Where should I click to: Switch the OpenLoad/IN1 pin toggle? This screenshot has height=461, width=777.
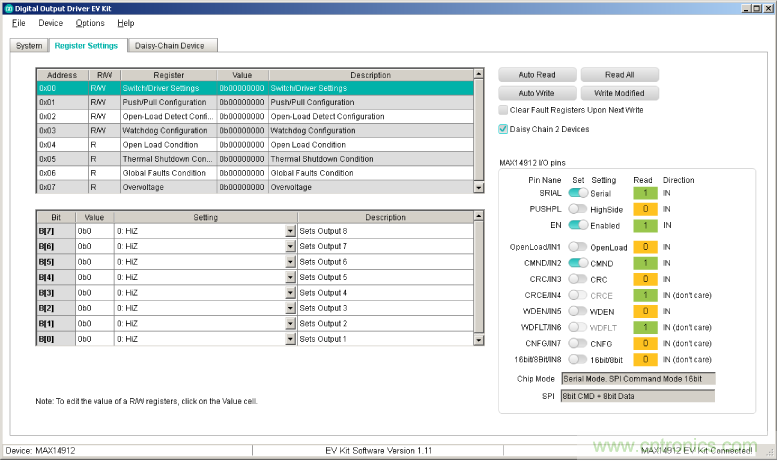click(x=578, y=247)
